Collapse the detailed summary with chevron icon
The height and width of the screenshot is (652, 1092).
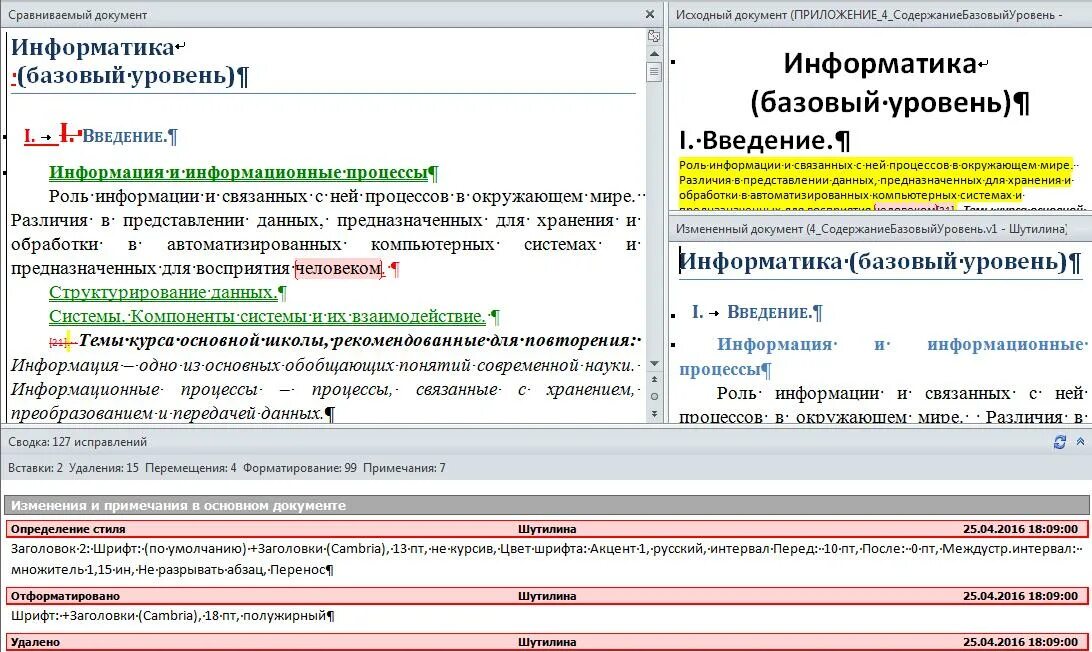(1080, 442)
